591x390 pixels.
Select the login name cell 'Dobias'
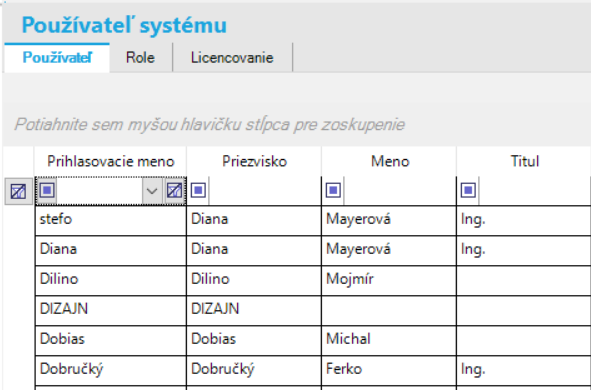pyautogui.click(x=110, y=340)
